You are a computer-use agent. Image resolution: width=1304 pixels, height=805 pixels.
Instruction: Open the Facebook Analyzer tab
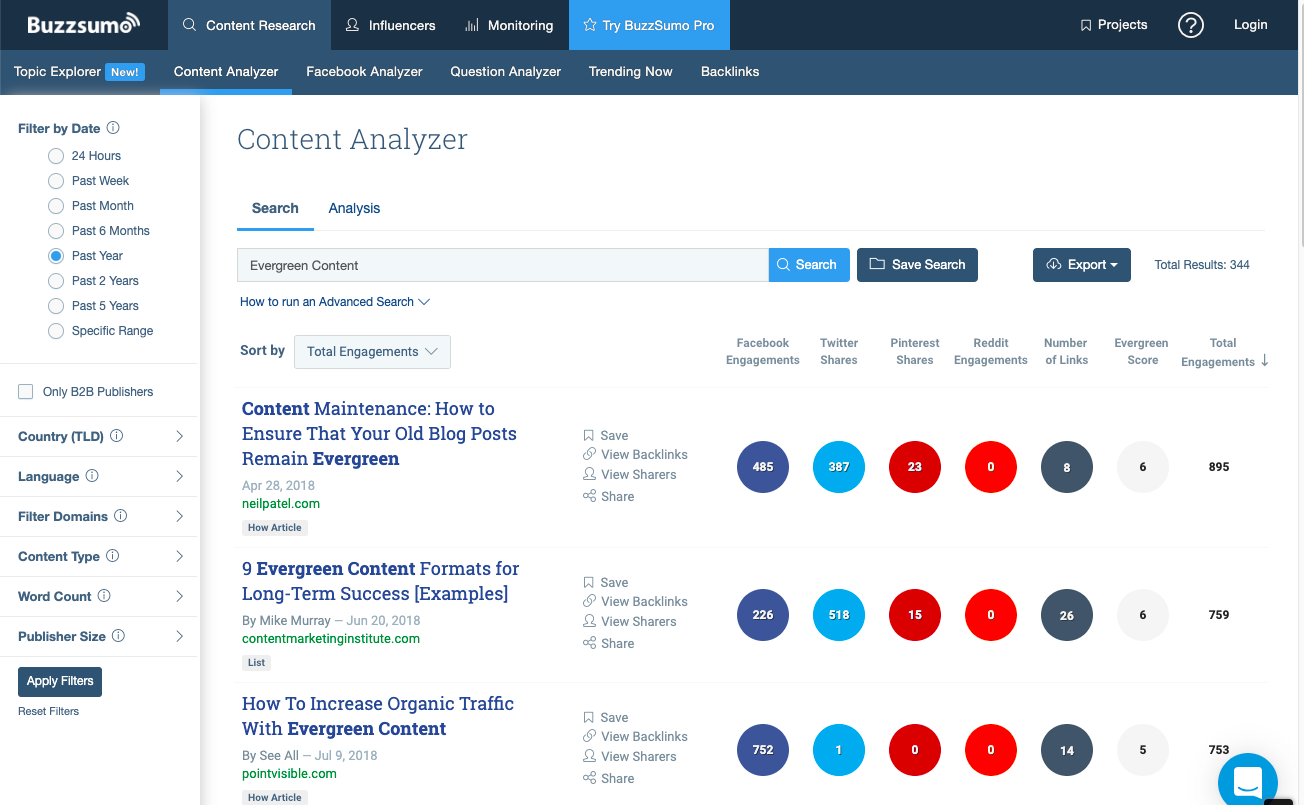click(364, 72)
